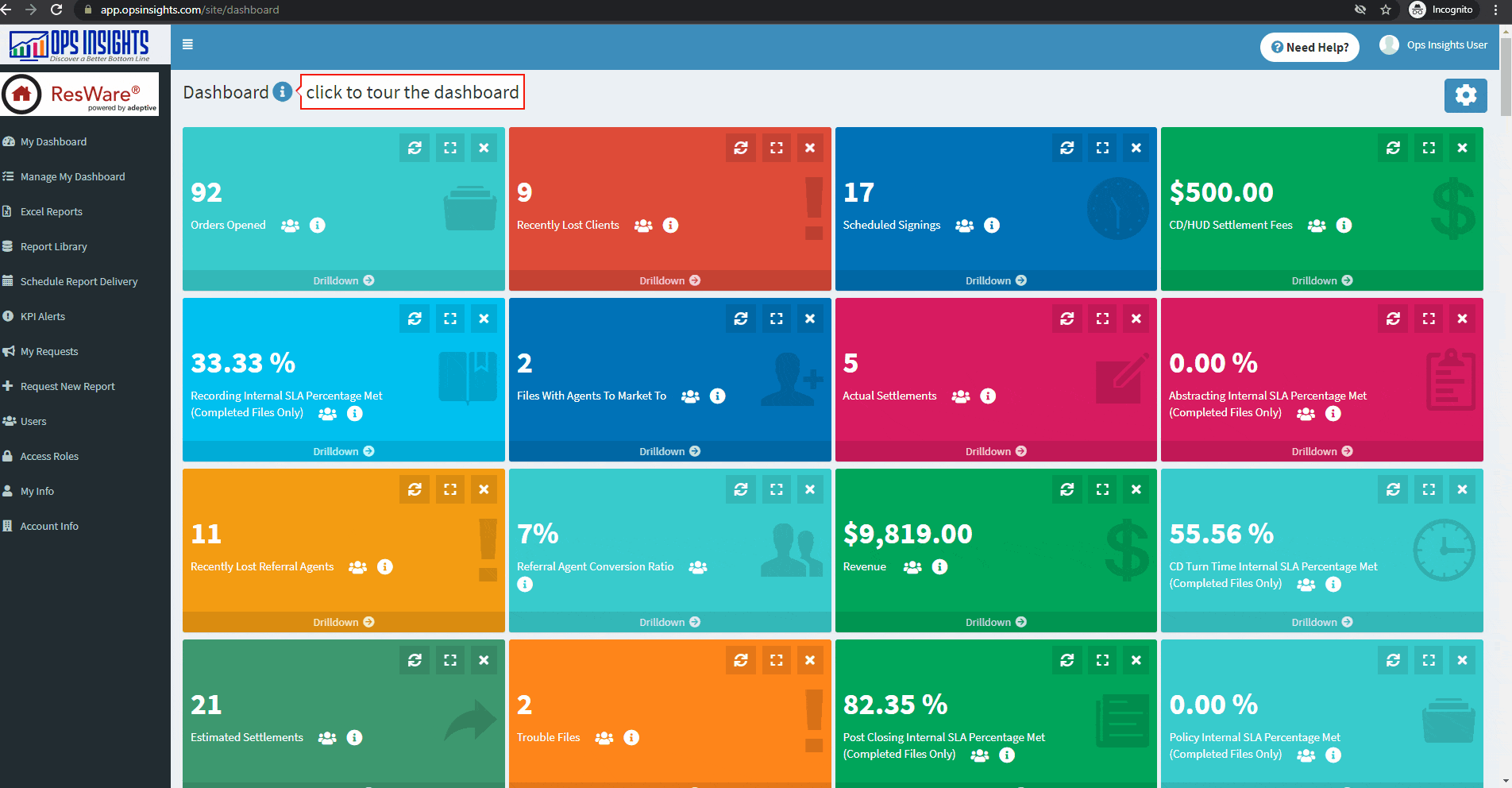Collapse the sidebar using the hamburger icon
Screen dimensions: 1512x788
click(187, 44)
